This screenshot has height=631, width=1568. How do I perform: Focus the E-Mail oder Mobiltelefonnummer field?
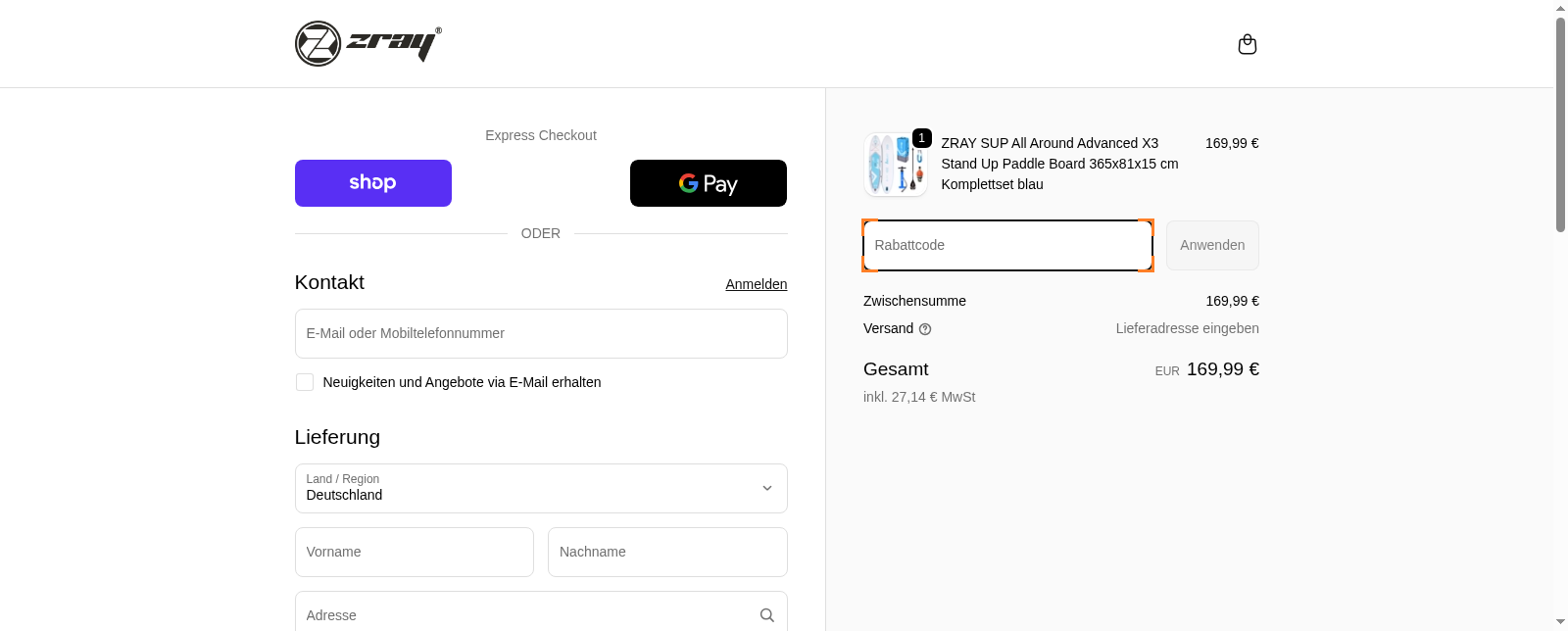point(541,333)
